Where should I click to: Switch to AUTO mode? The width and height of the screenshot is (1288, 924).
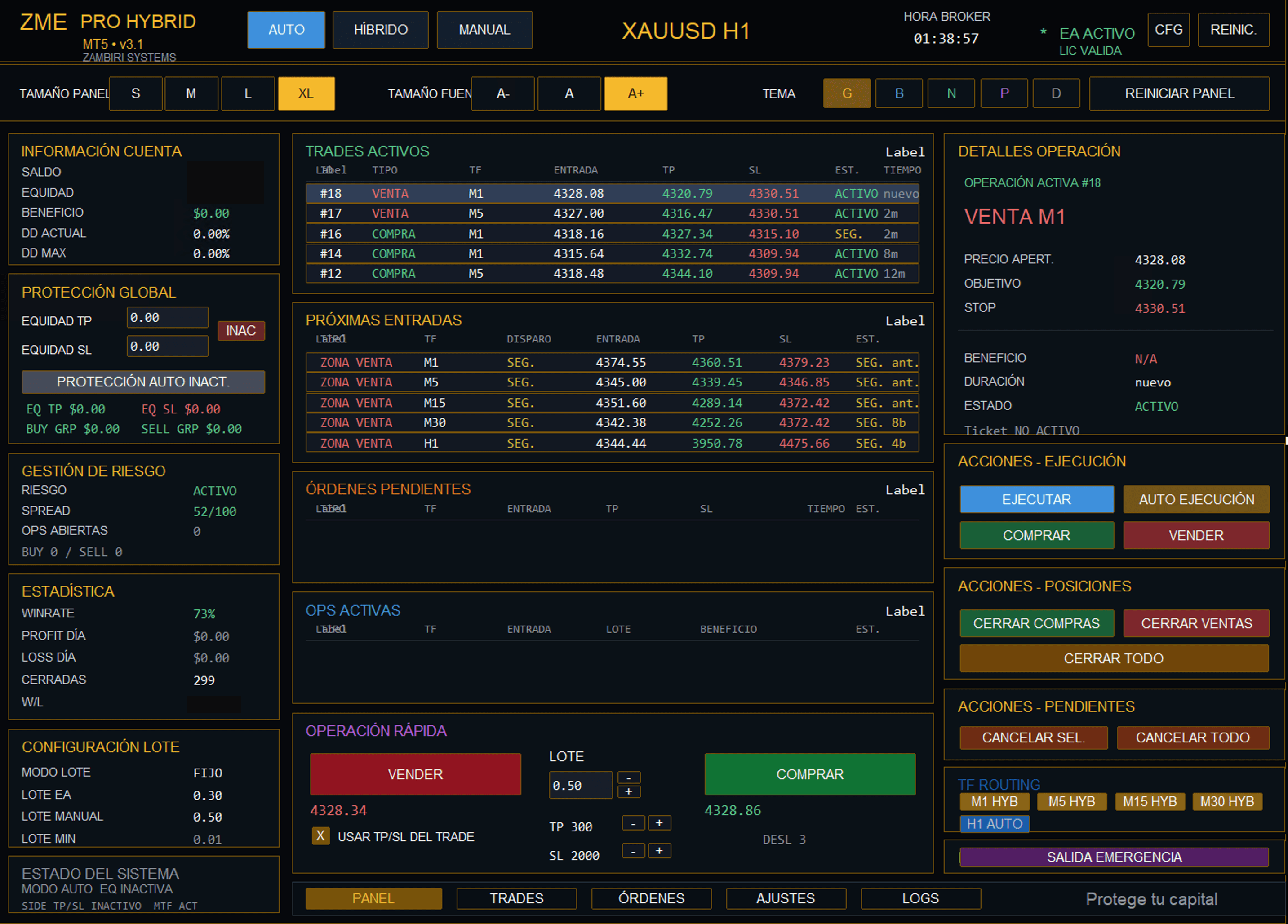click(x=286, y=30)
